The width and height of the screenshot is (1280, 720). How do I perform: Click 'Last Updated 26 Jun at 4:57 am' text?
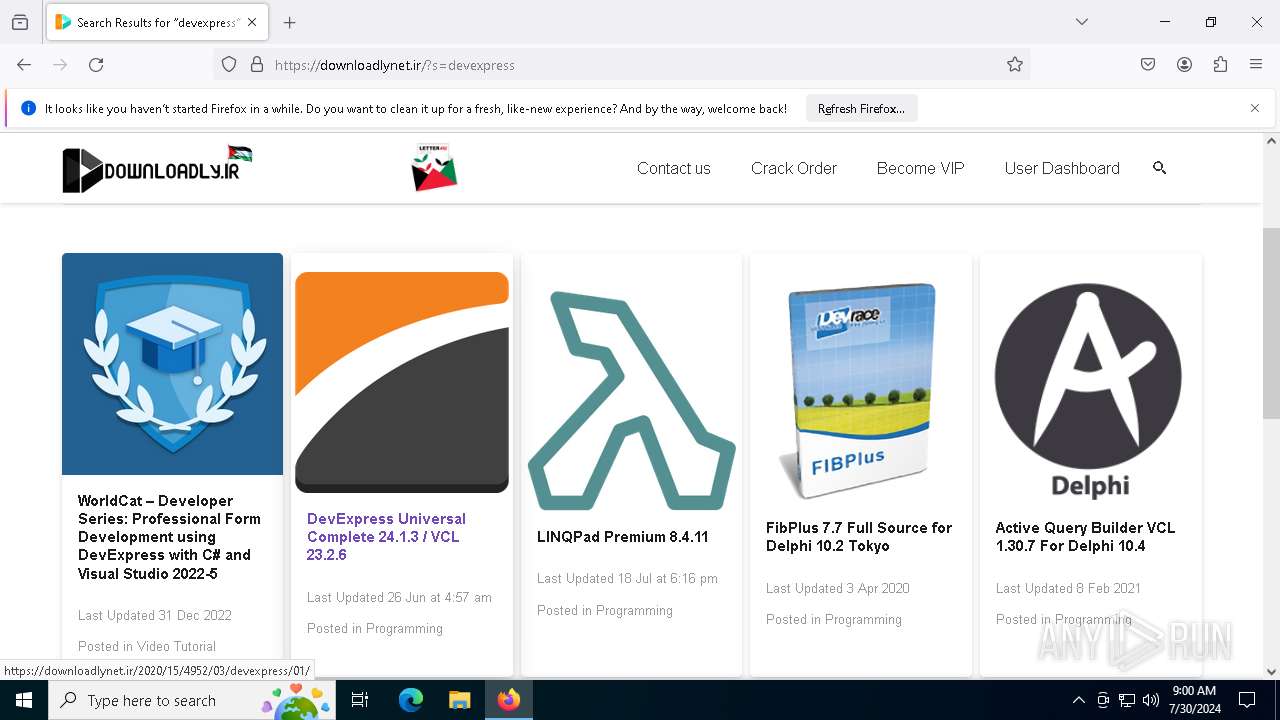pyautogui.click(x=399, y=597)
